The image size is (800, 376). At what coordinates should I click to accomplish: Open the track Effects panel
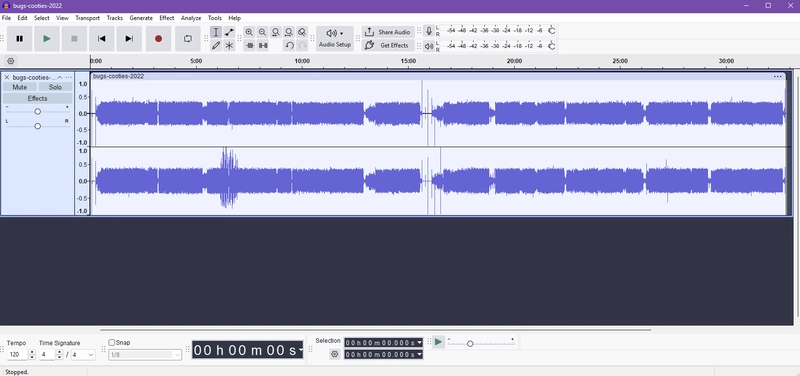point(37,98)
